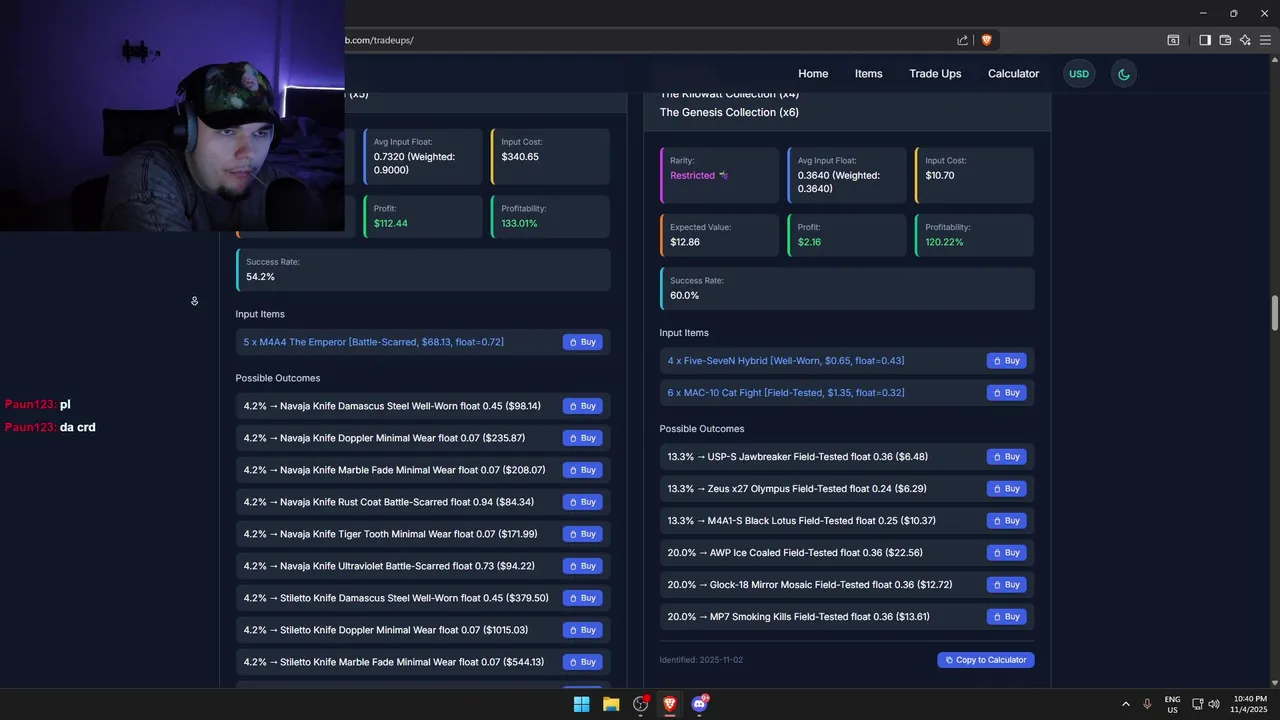Open the volume speaker tray icon
This screenshot has height=720, width=1280.
pyautogui.click(x=1214, y=704)
